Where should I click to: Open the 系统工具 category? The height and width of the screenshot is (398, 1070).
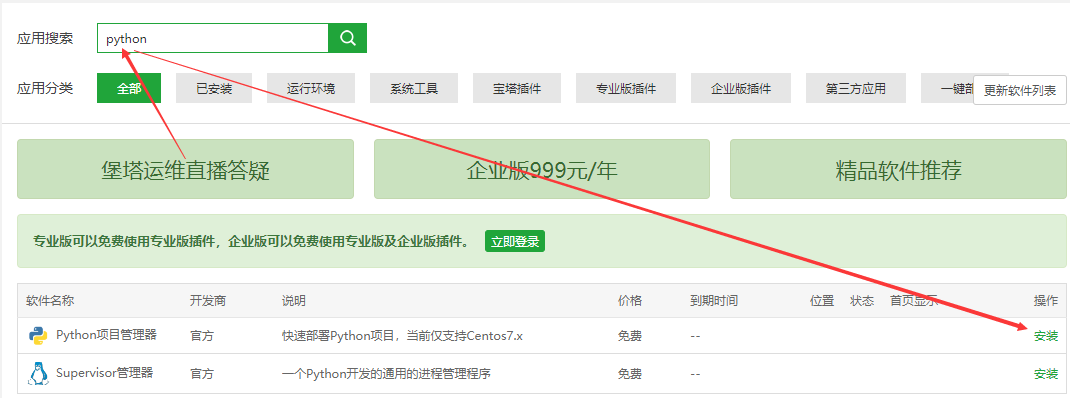(x=414, y=89)
